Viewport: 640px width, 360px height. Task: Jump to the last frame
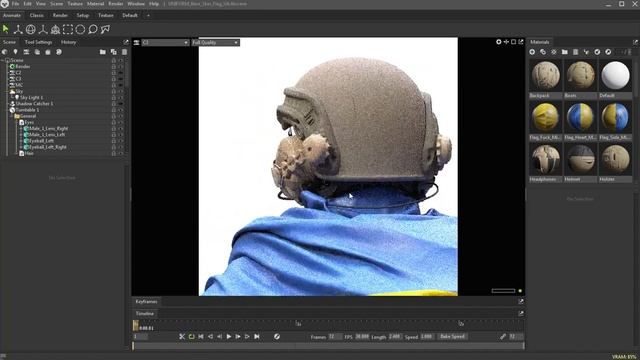(257, 336)
